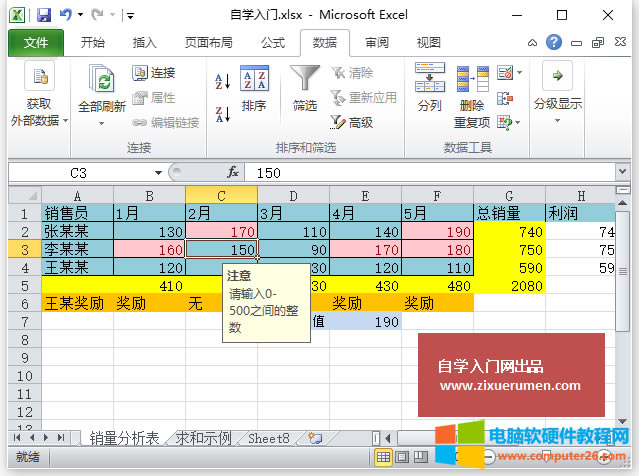Click the insert function fx icon

233,172
